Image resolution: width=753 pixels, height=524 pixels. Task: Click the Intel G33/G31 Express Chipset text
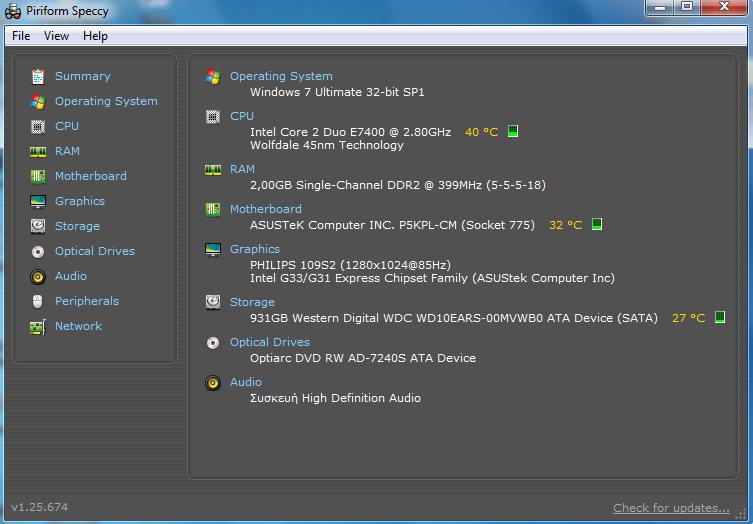(x=432, y=278)
